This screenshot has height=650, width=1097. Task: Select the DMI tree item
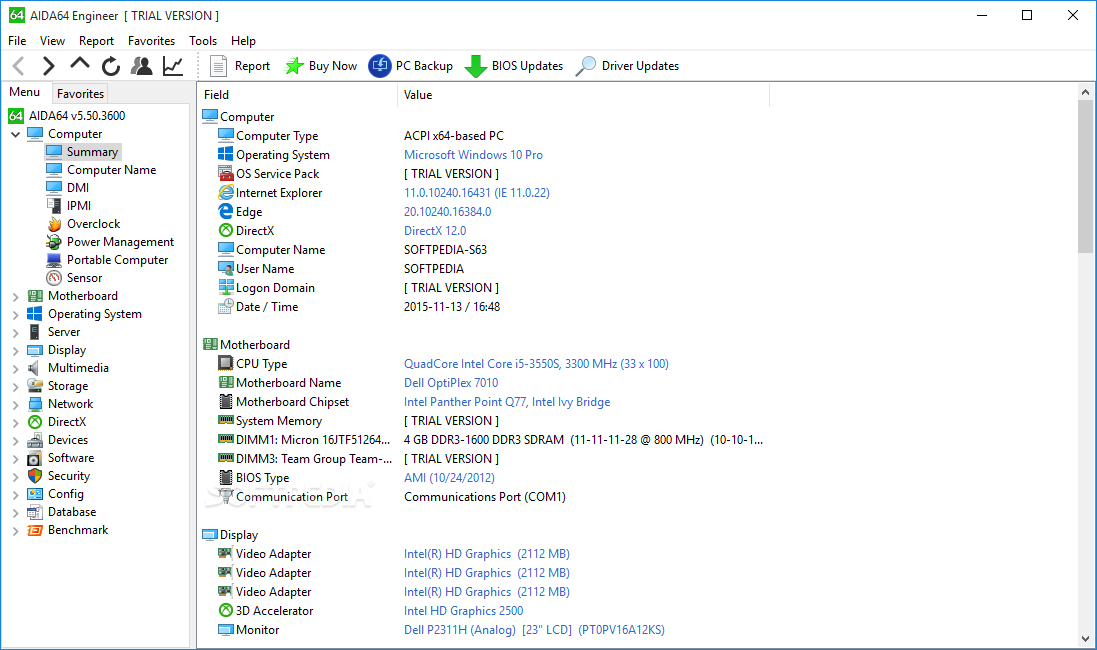(78, 188)
